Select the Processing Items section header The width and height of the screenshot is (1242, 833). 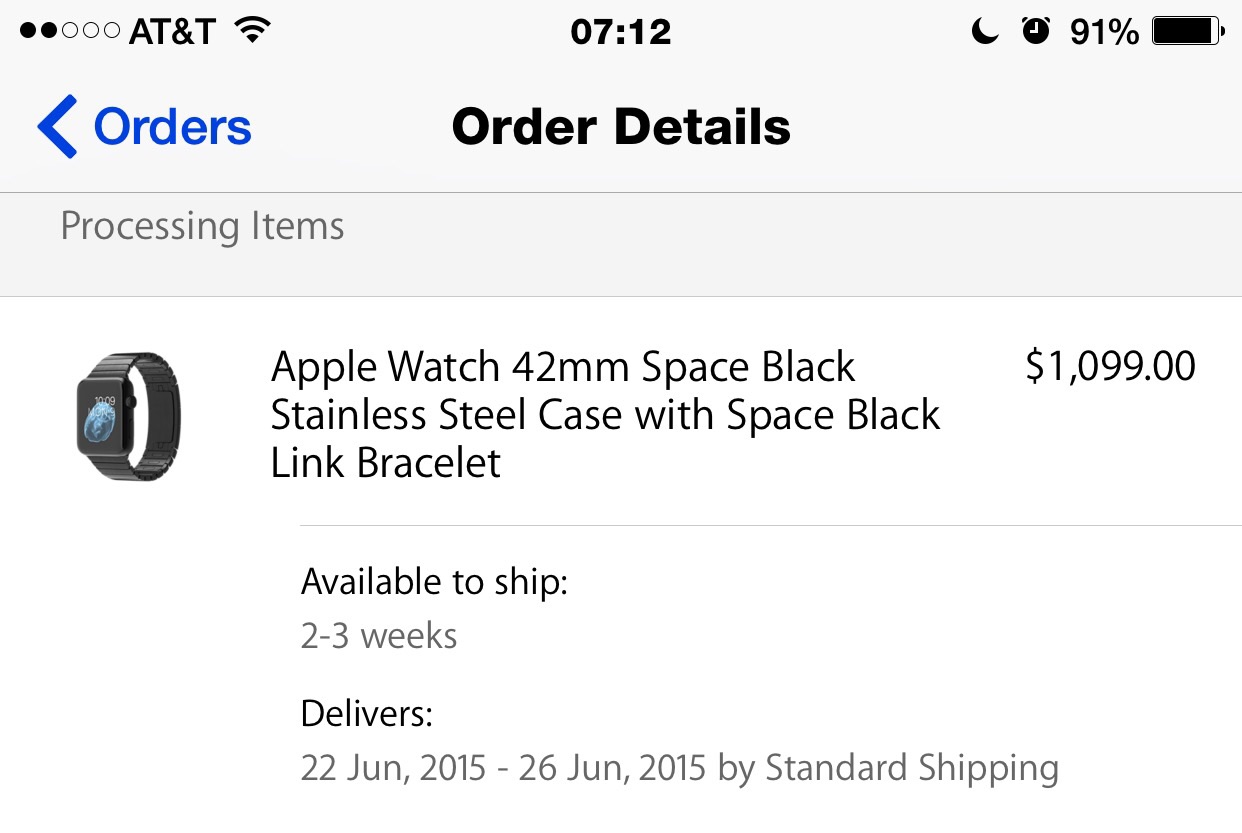[202, 226]
